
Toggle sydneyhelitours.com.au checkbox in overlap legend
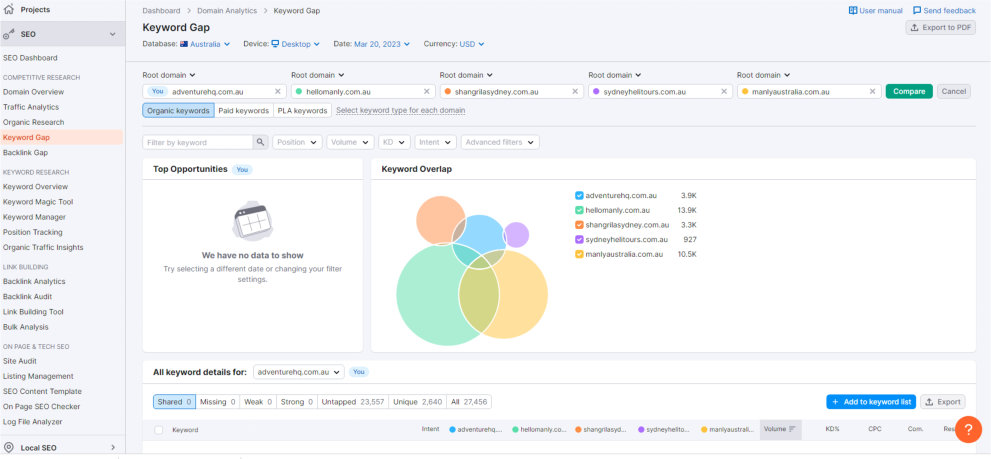[x=579, y=240]
